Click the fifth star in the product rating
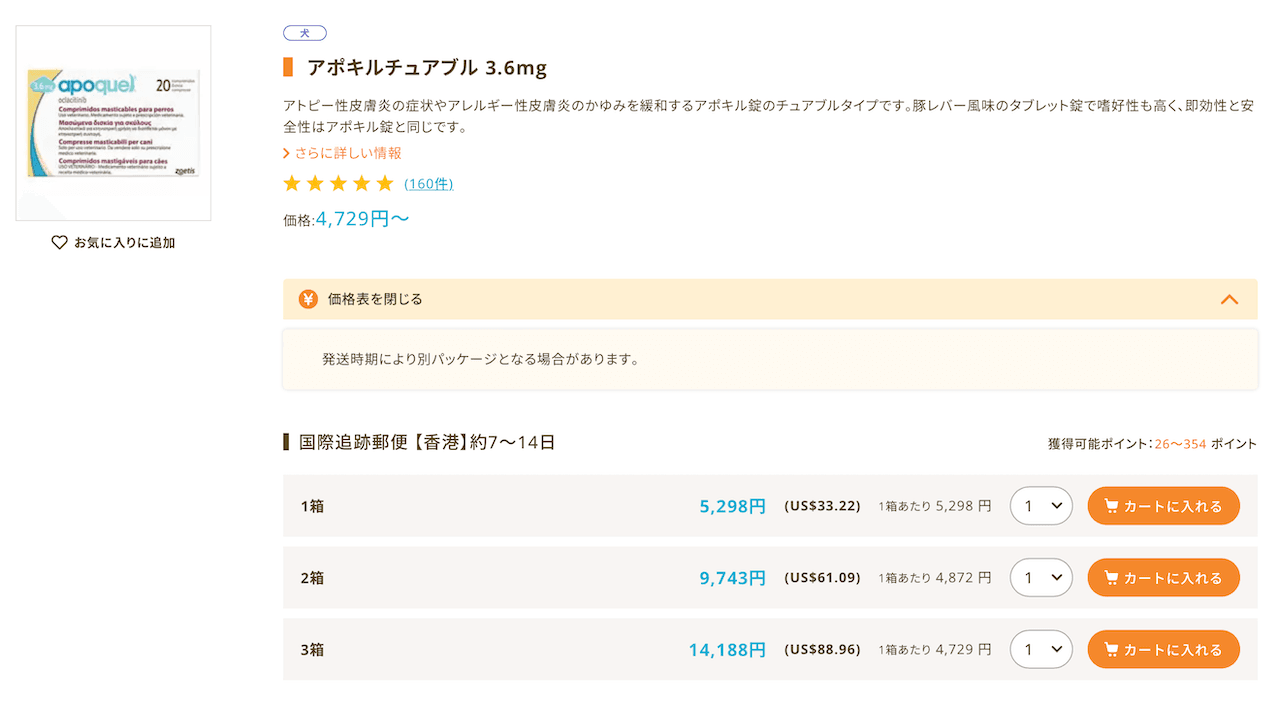The width and height of the screenshot is (1280, 705). [x=384, y=183]
